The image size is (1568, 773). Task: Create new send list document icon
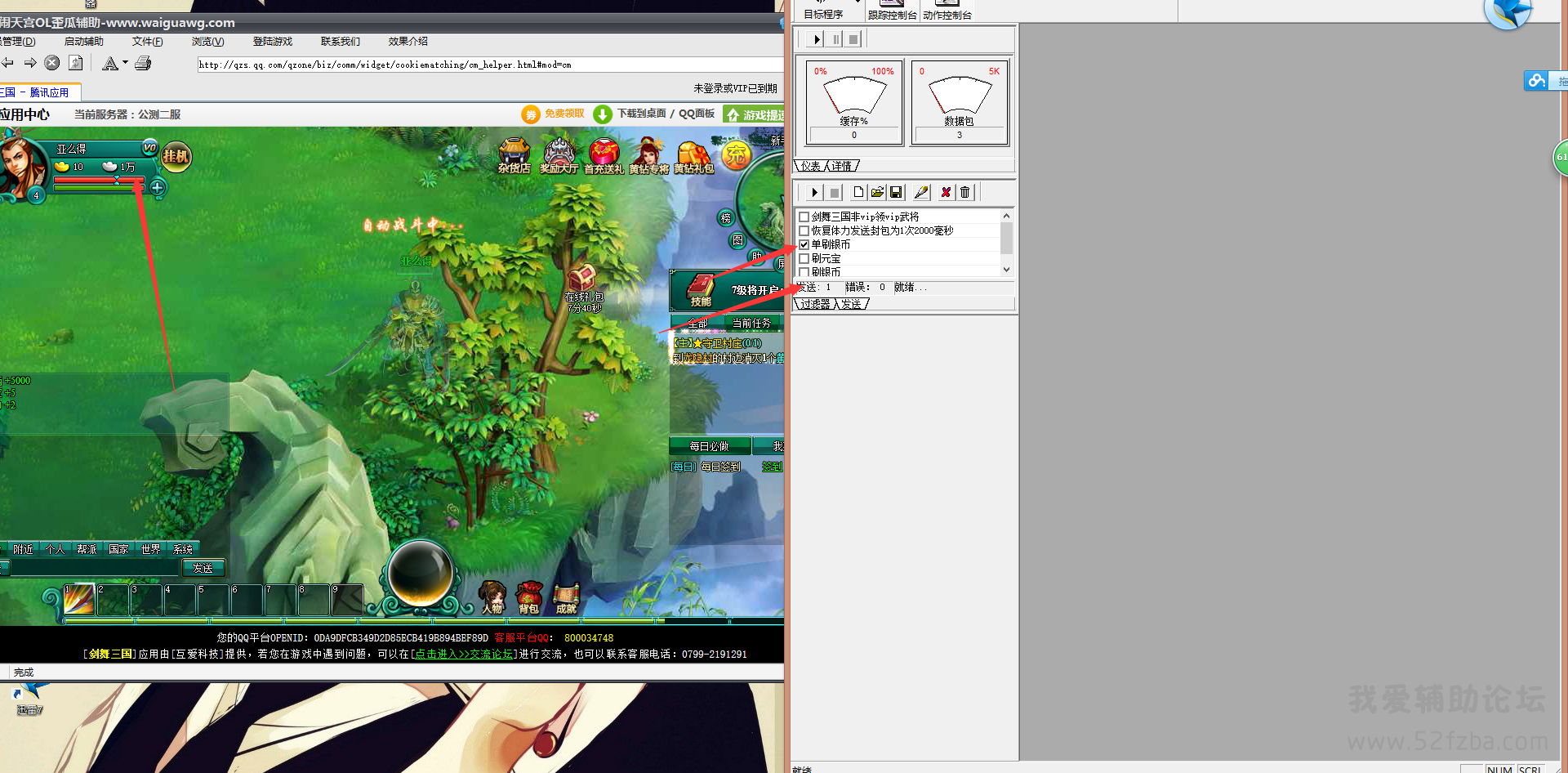pos(858,192)
